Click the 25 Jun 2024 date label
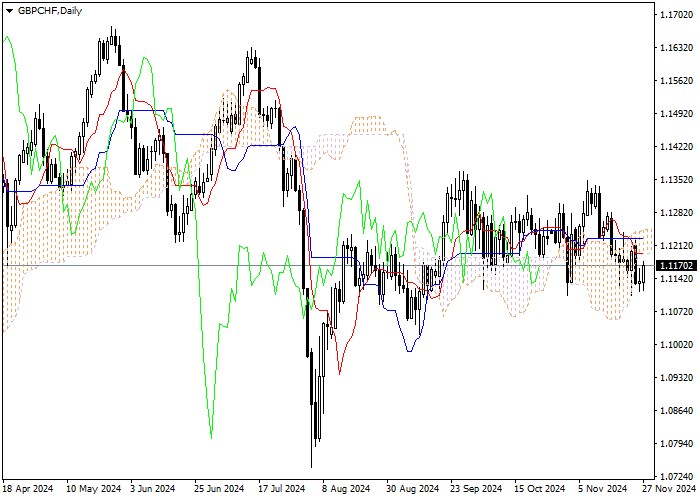The height and width of the screenshot is (500, 700). 219,489
